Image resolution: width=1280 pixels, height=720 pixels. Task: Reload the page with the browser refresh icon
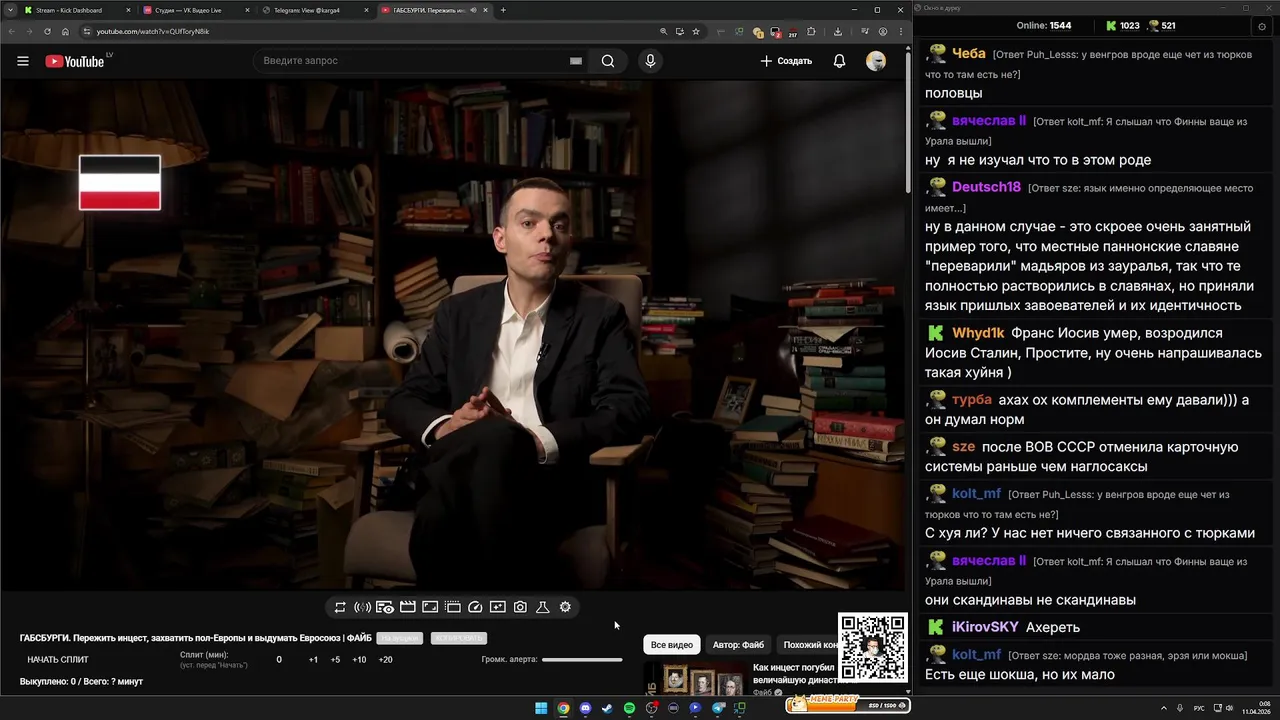[47, 31]
